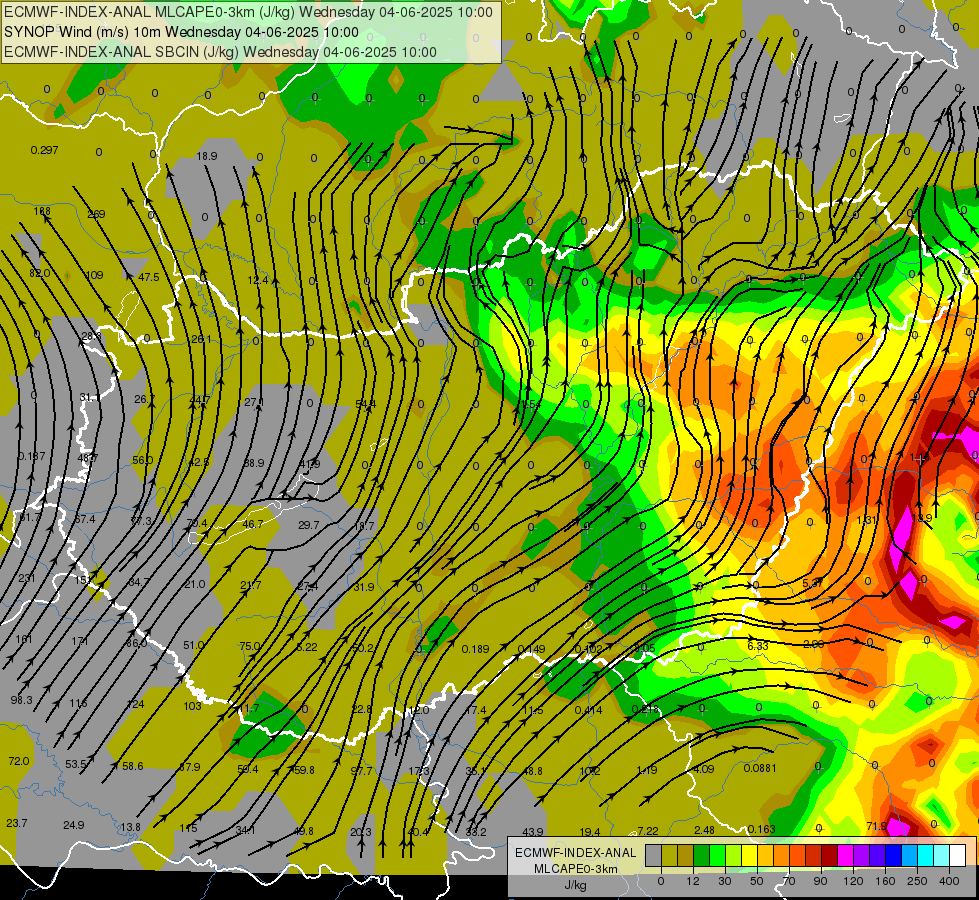The image size is (979, 900).
Task: Click the J/kg unit label in legend
Action: coord(575,885)
